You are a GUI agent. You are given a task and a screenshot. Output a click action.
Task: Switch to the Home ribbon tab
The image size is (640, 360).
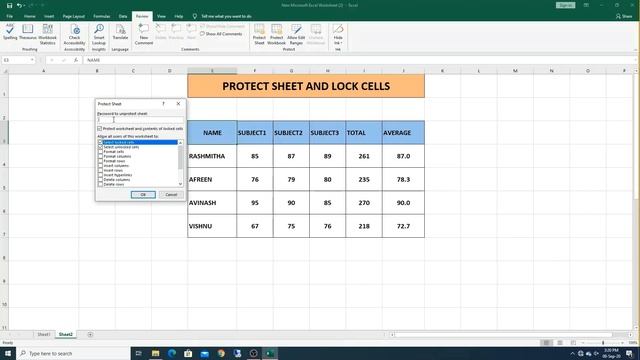(29, 16)
